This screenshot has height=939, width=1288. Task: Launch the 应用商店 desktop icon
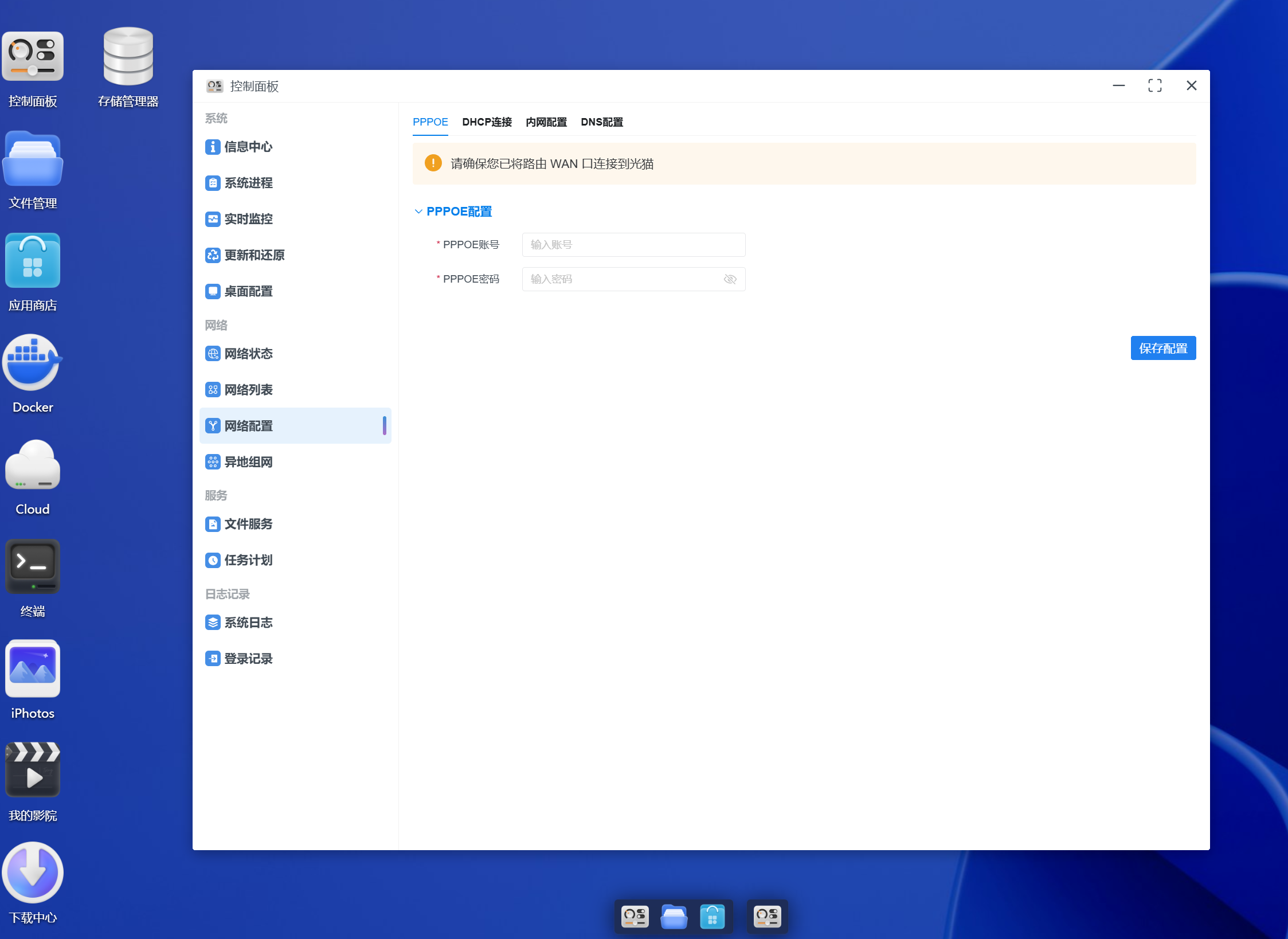coord(33,261)
